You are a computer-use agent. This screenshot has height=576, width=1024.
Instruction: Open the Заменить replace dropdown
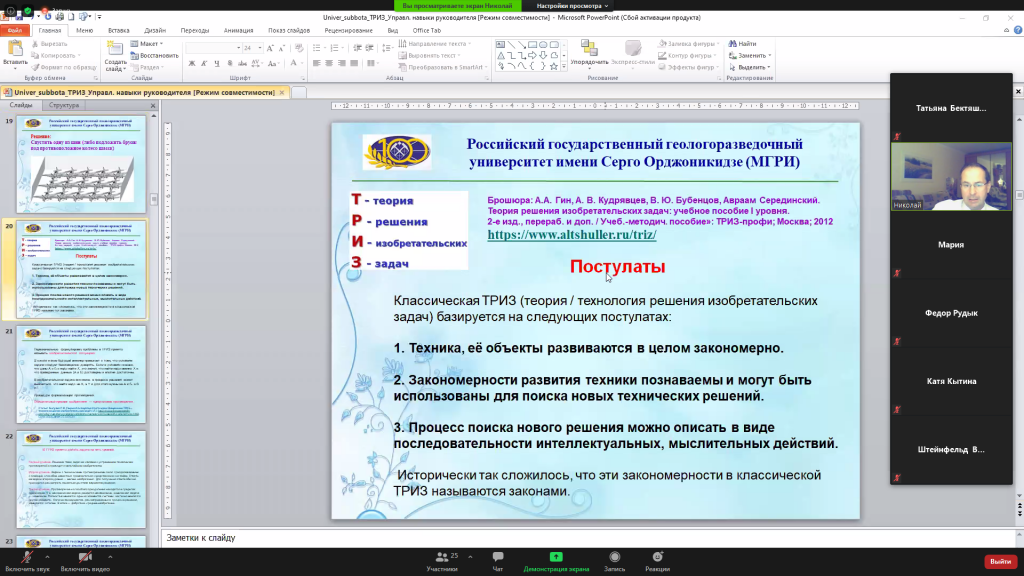[x=750, y=56]
